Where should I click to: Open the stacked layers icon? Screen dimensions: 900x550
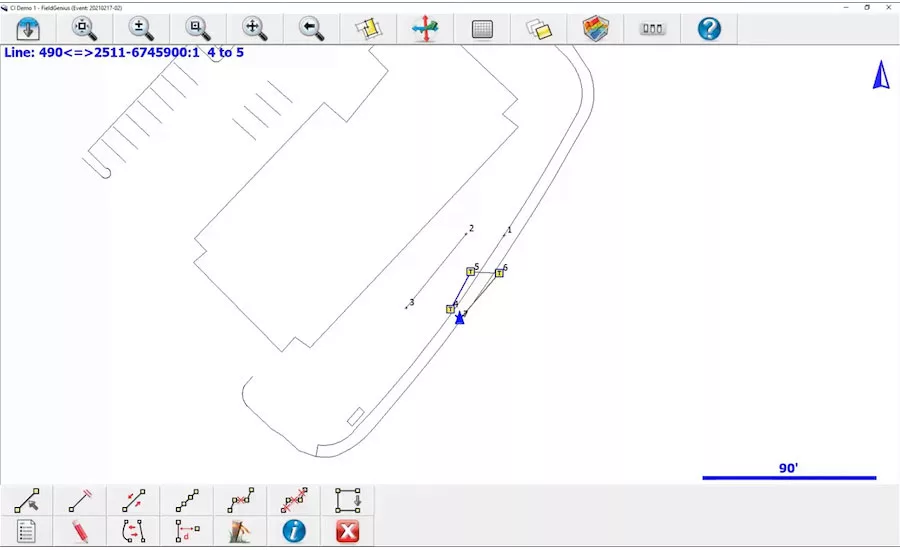[x=539, y=29]
